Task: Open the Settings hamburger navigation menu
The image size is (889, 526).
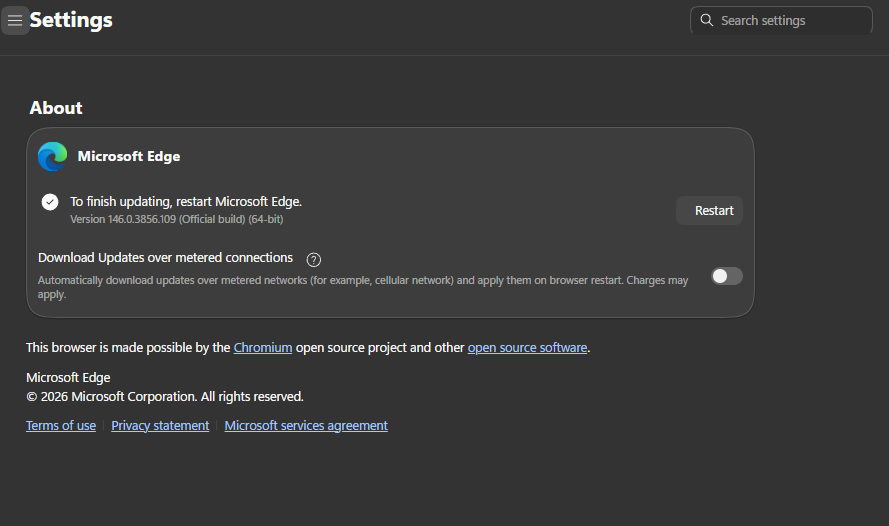Action: pyautogui.click(x=15, y=21)
